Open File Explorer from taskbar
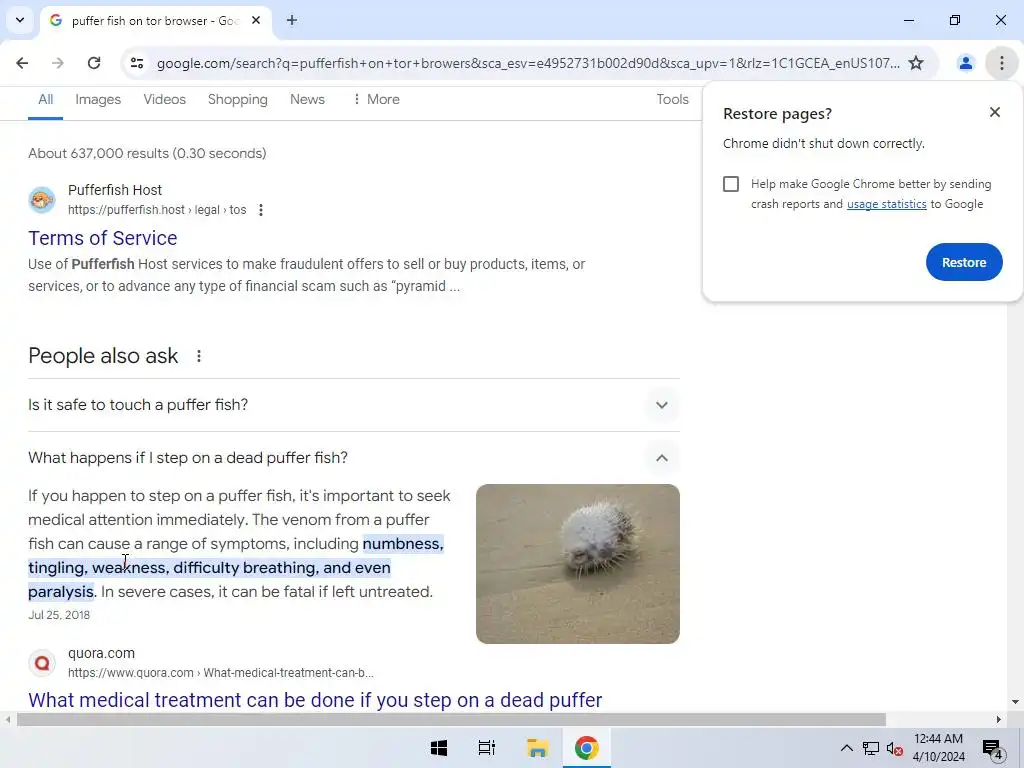The width and height of the screenshot is (1024, 768). coord(537,748)
